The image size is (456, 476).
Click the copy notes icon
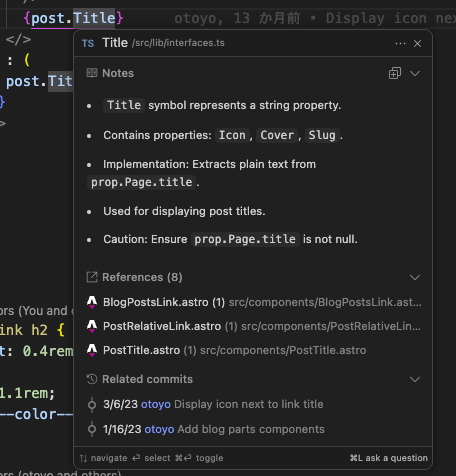tap(395, 73)
